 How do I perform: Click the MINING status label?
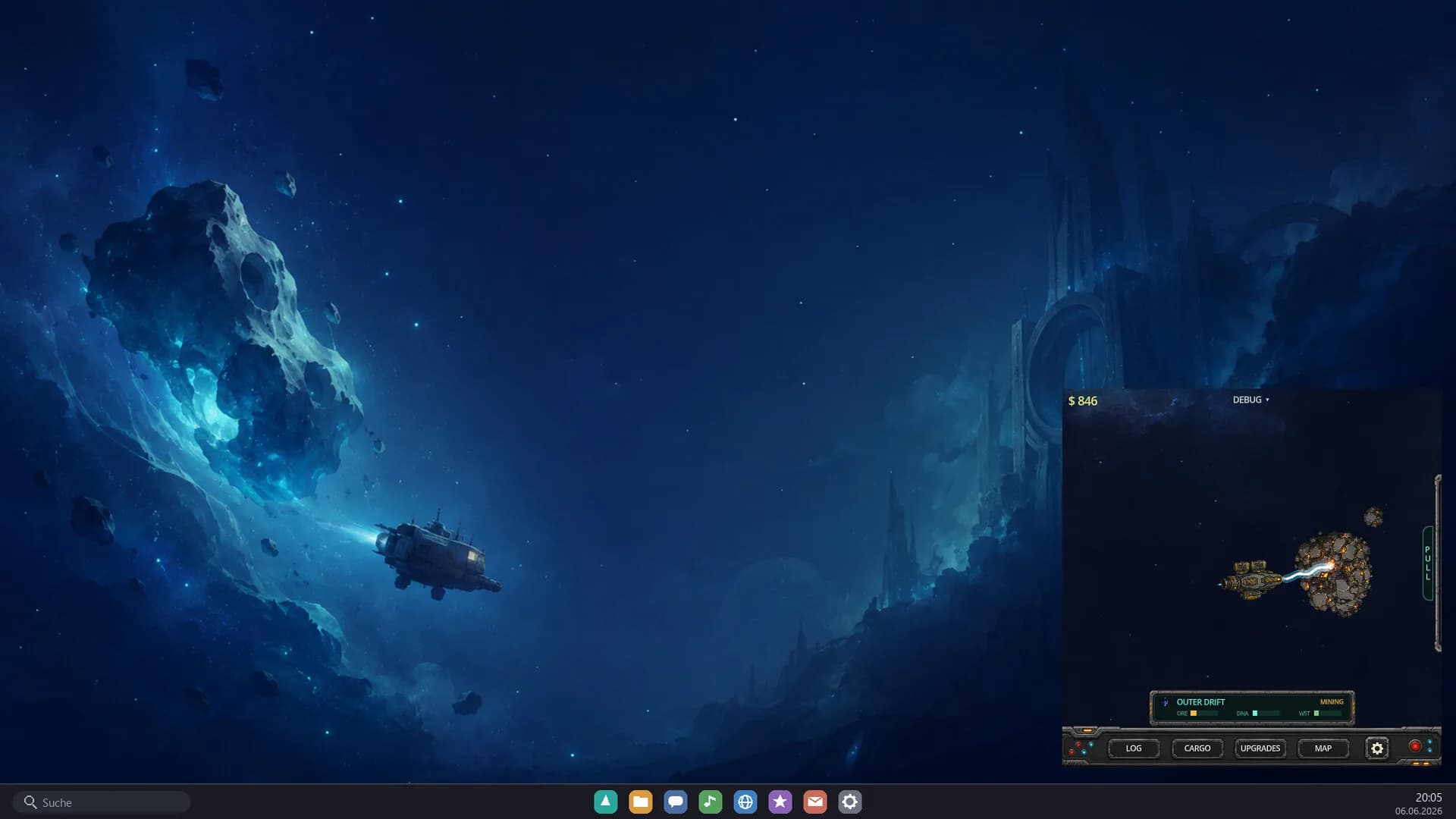(x=1332, y=702)
